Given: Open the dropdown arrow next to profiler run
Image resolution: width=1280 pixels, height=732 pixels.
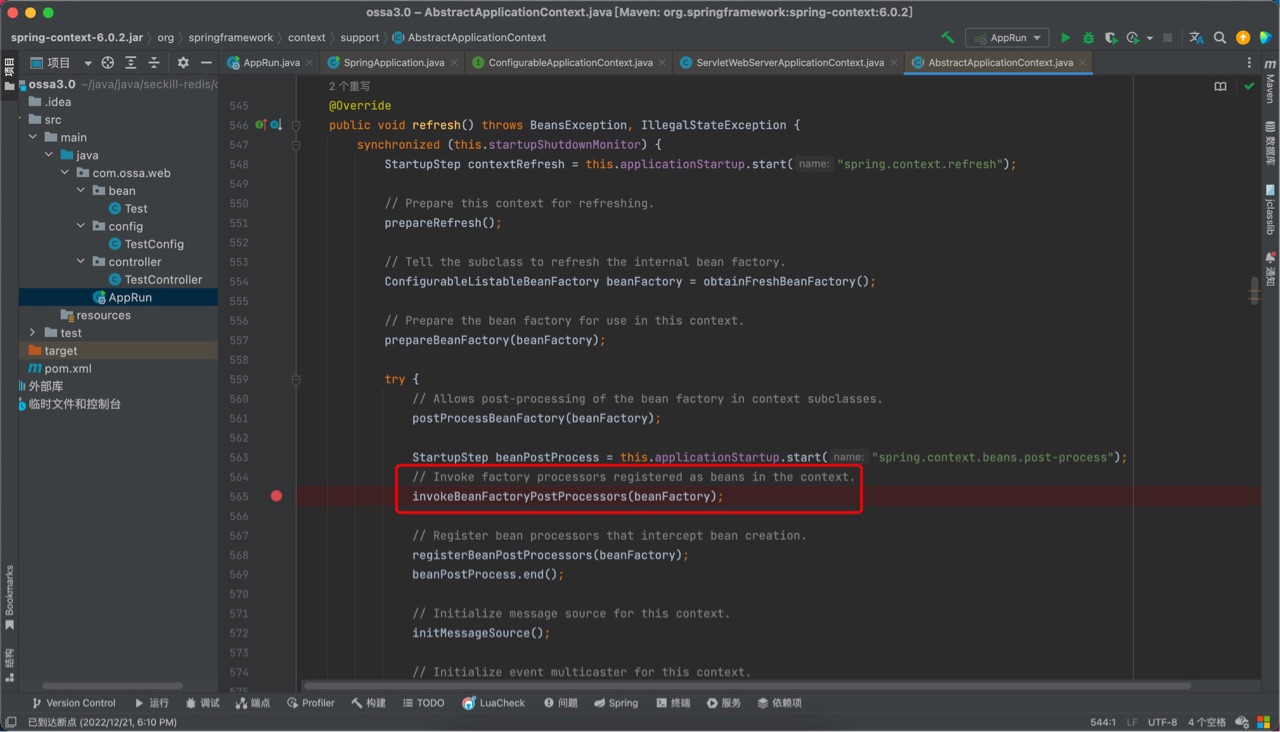Looking at the screenshot, I should click(x=1150, y=38).
